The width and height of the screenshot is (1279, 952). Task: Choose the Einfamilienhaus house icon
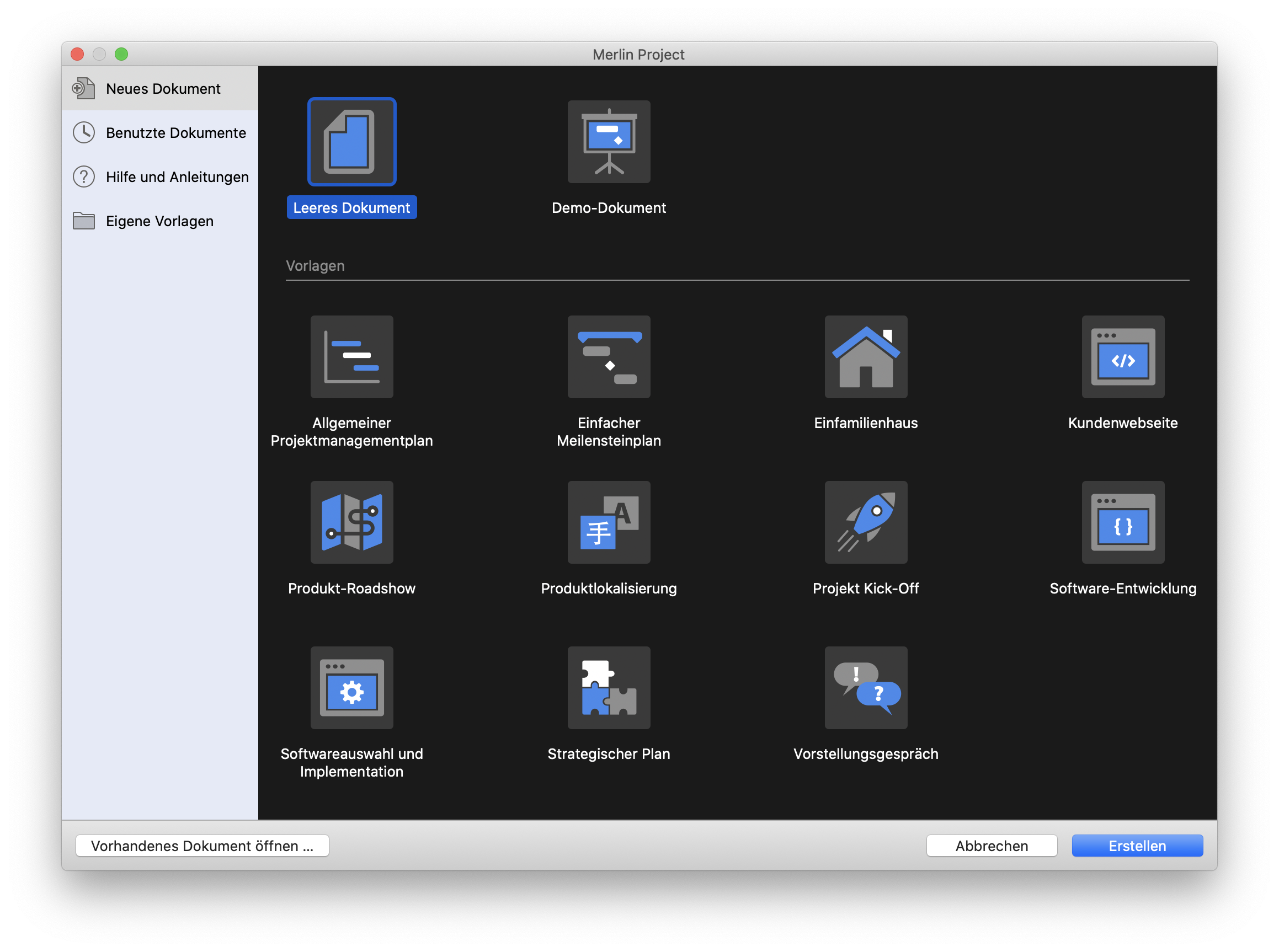click(x=866, y=357)
